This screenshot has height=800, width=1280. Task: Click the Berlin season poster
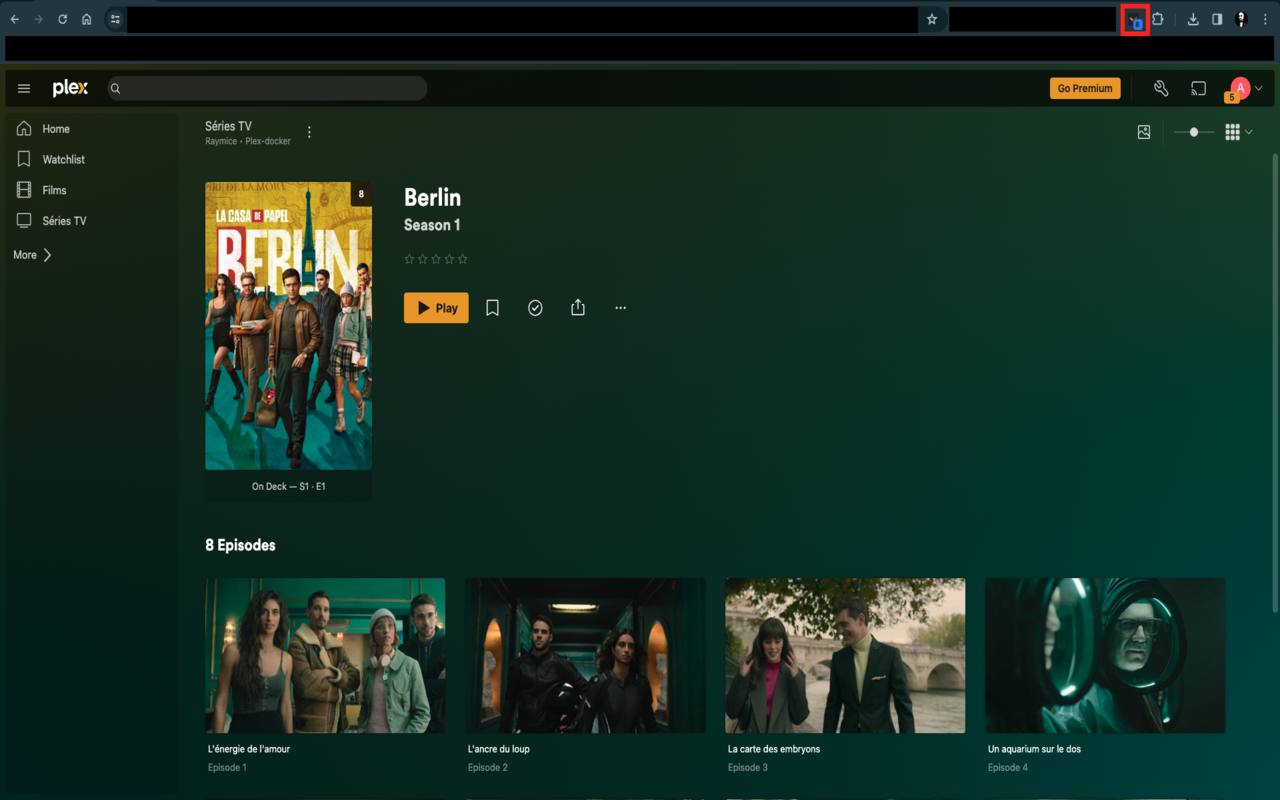tap(288, 326)
